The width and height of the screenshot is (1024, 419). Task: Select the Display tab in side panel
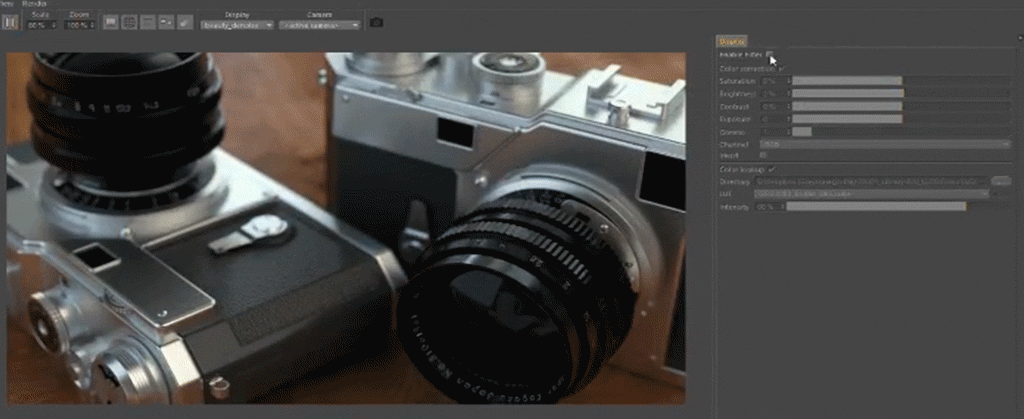(x=732, y=41)
